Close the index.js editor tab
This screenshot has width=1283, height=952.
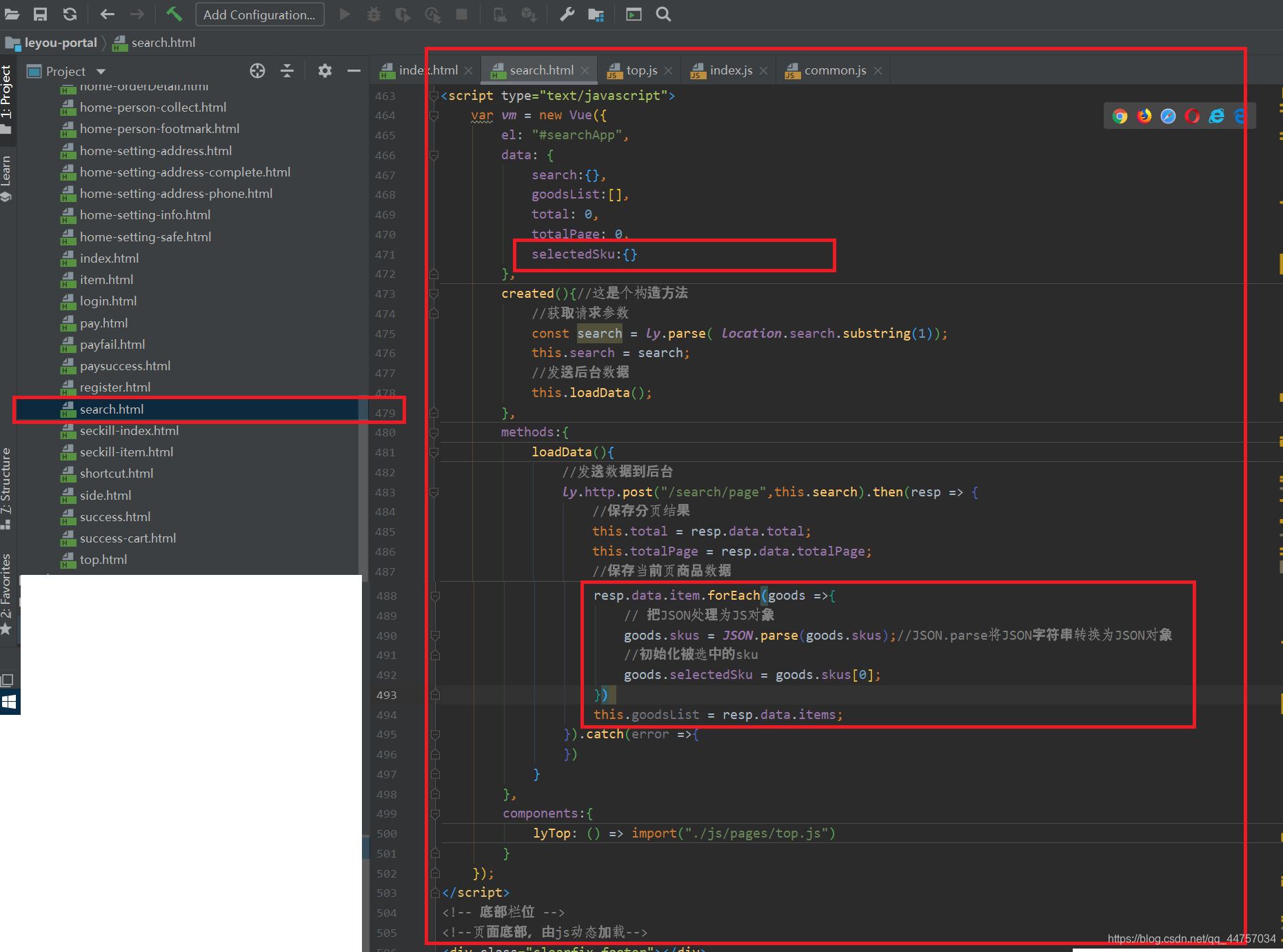pyautogui.click(x=763, y=70)
